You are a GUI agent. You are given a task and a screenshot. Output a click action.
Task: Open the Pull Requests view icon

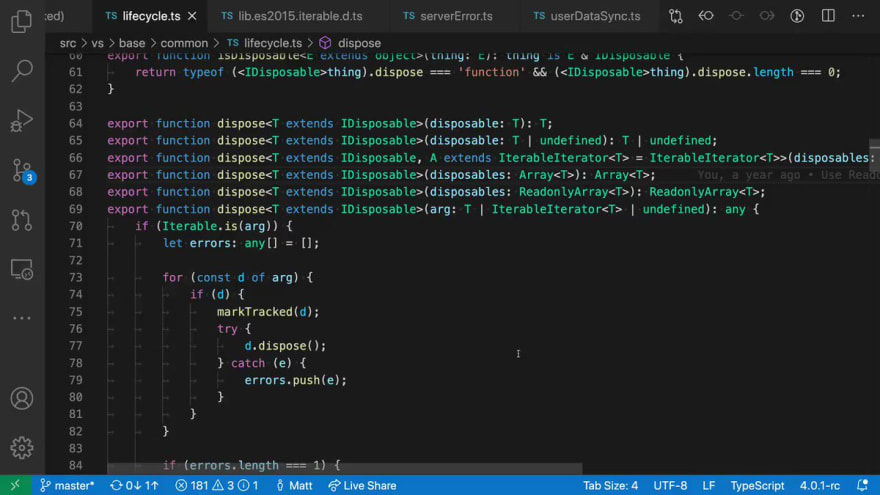pos(21,220)
